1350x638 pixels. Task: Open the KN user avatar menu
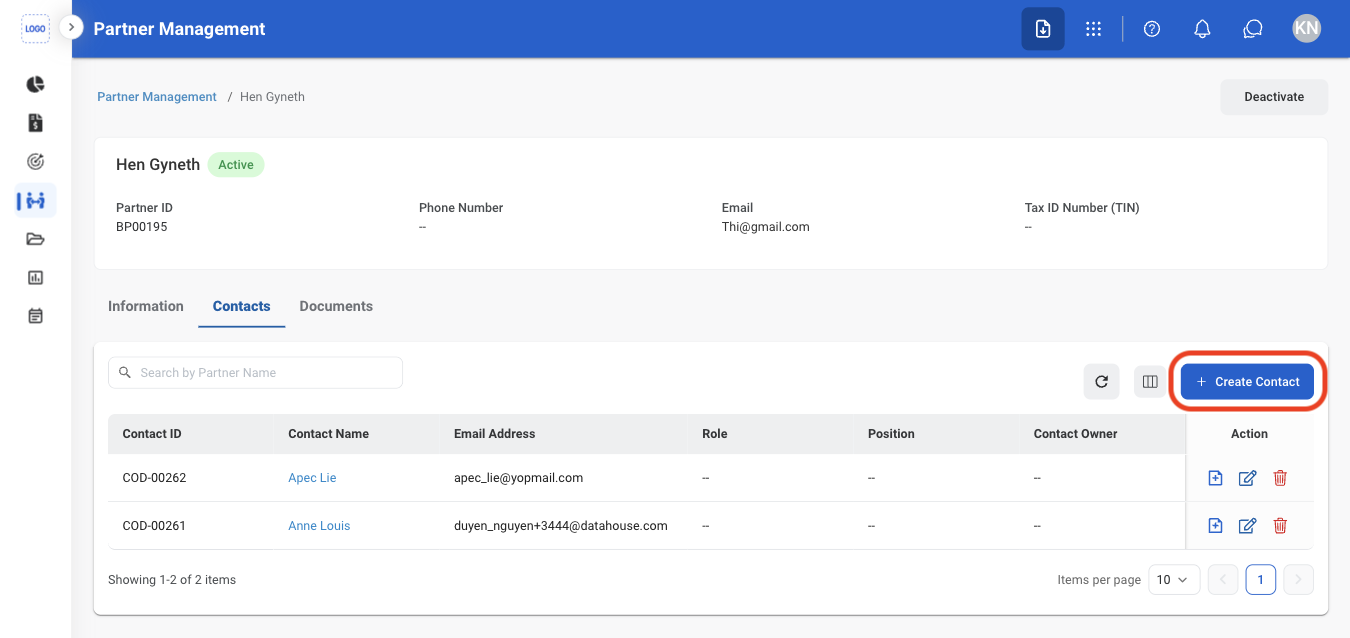tap(1306, 28)
